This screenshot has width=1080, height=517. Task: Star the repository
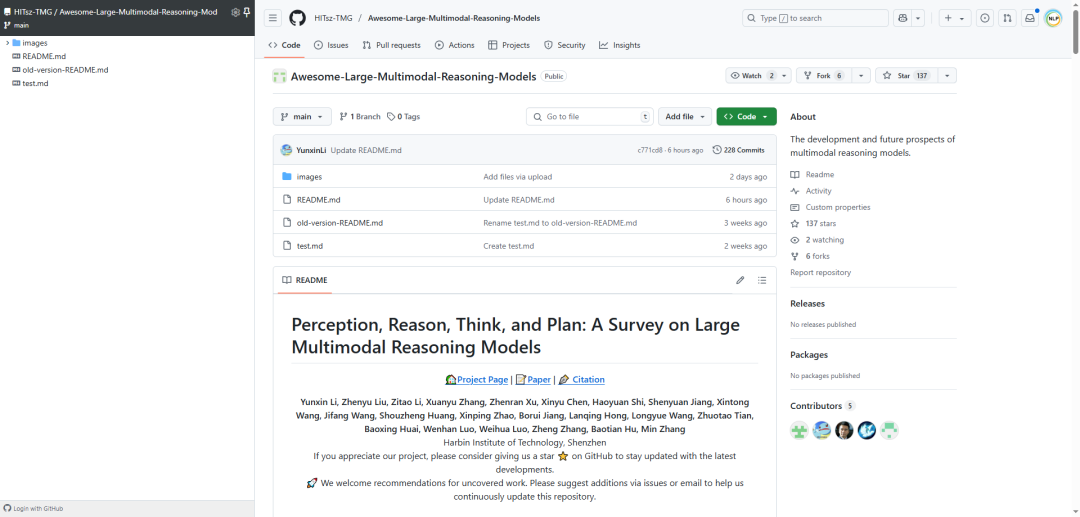point(906,76)
